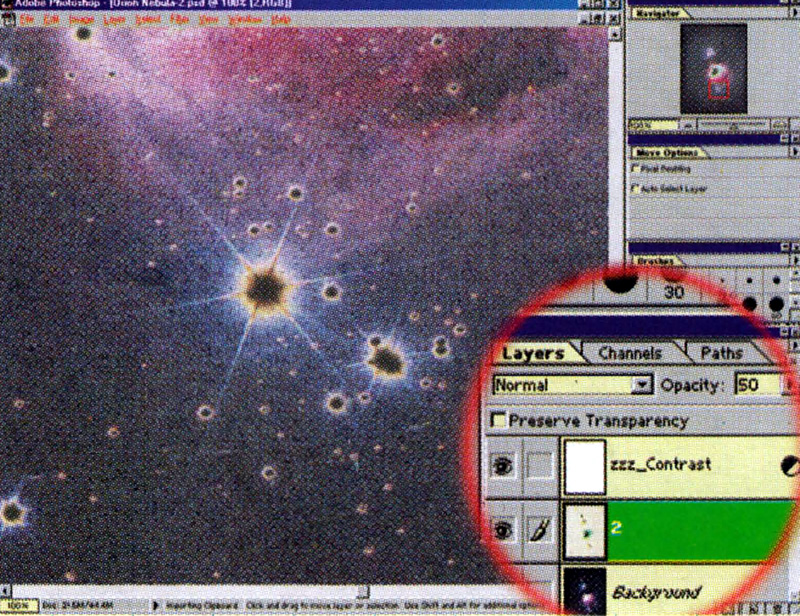Image resolution: width=800 pixels, height=616 pixels.
Task: Open the Select menu
Action: pos(148,20)
